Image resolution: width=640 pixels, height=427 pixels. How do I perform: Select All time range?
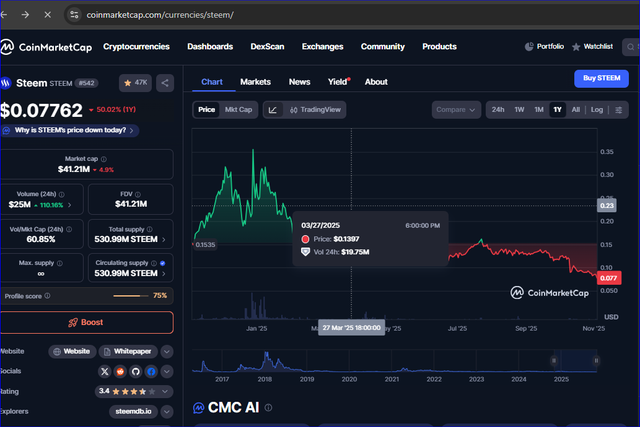(576, 110)
